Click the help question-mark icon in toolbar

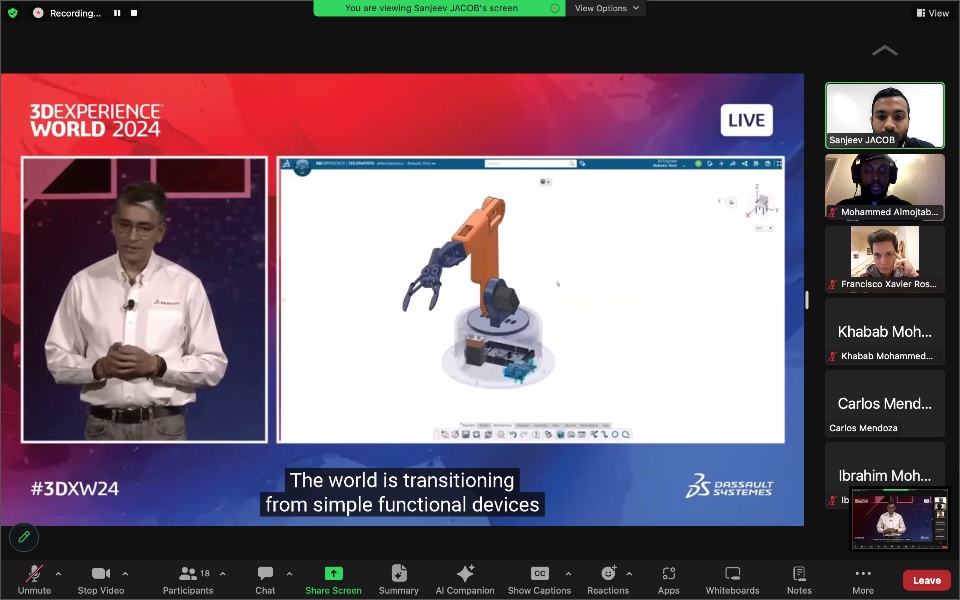point(536,435)
